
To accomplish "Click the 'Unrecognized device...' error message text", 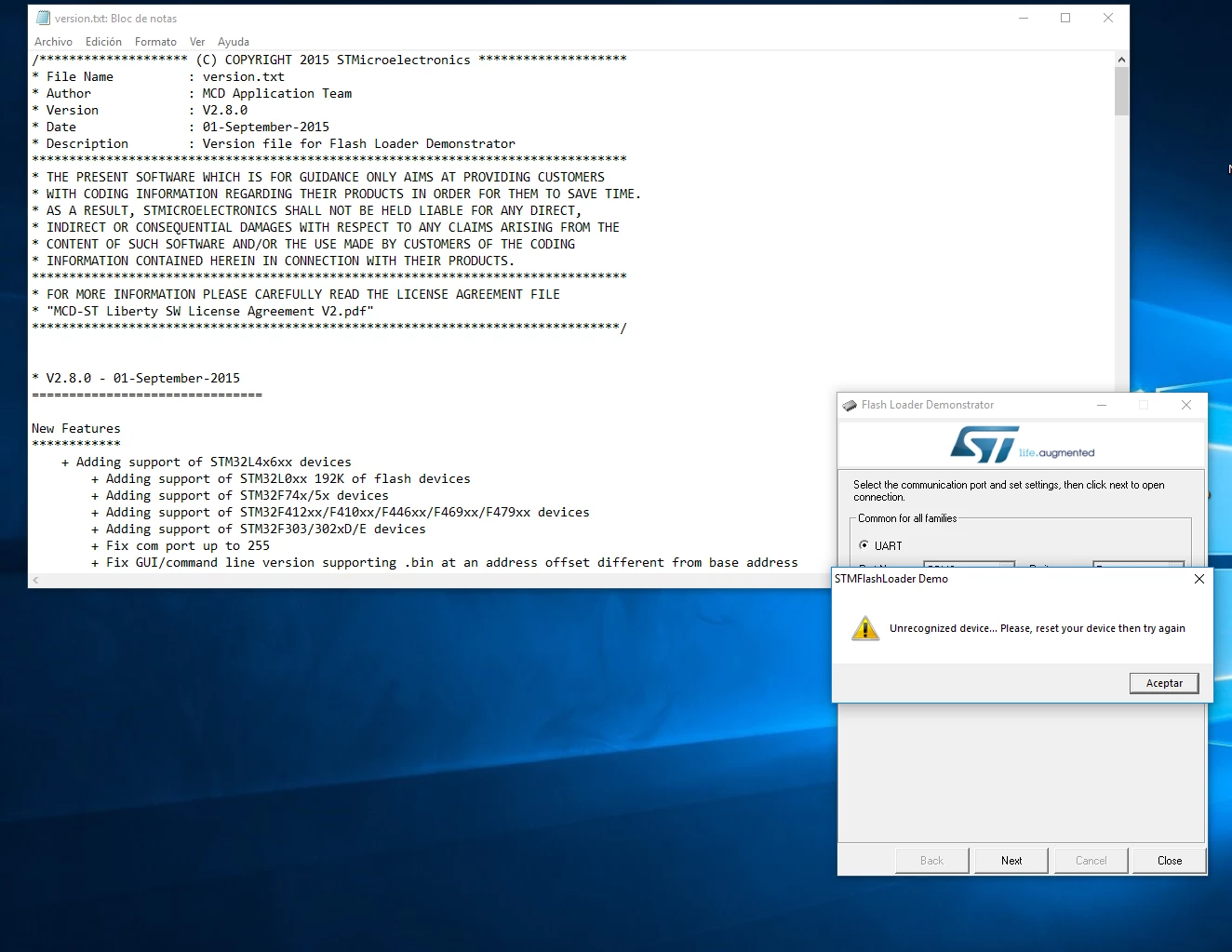I will [1037, 628].
